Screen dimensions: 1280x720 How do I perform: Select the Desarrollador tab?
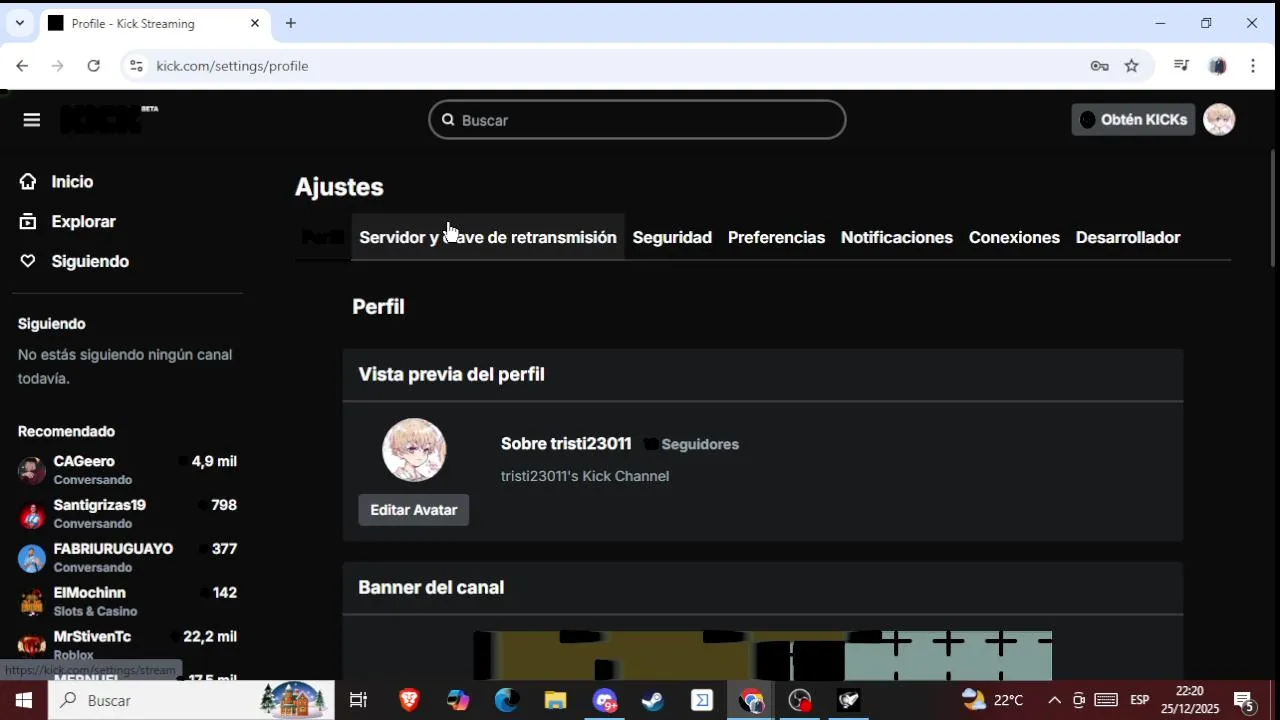pos(1128,238)
